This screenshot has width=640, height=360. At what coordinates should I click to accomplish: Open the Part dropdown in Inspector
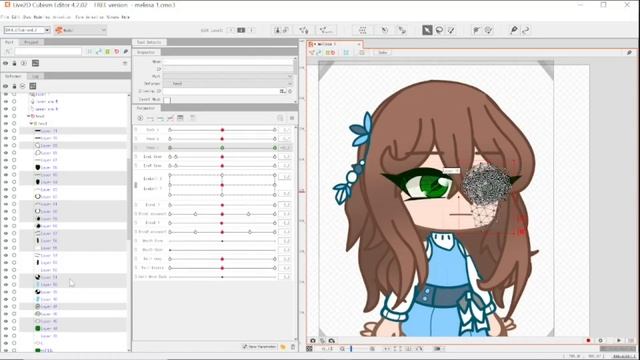[x=227, y=76]
